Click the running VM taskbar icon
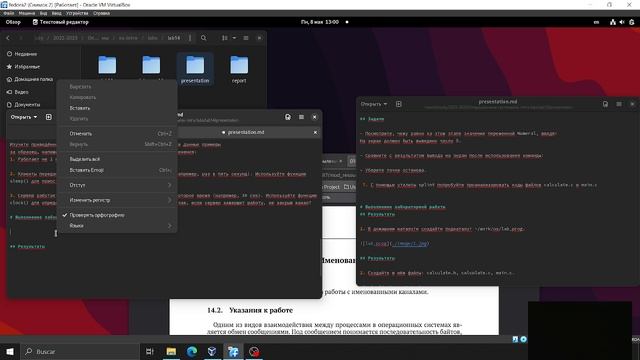Viewport: 640px width, 360px height. pyautogui.click(x=233, y=351)
